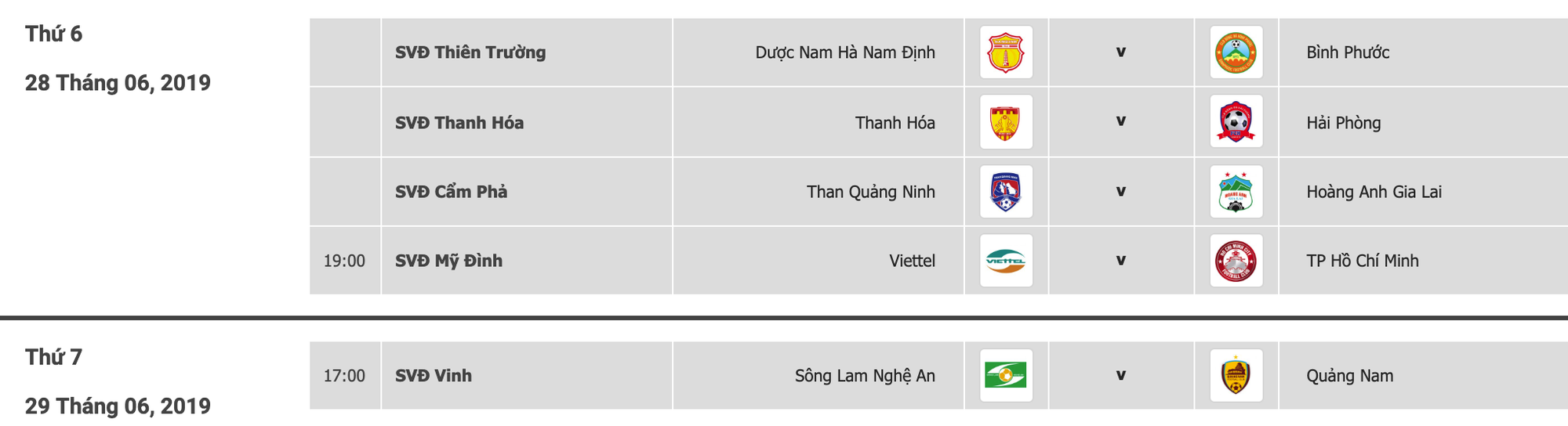Click the Than Quảng Ninh shield logo
Viewport: 1568px width, 426px height.
tap(1006, 192)
